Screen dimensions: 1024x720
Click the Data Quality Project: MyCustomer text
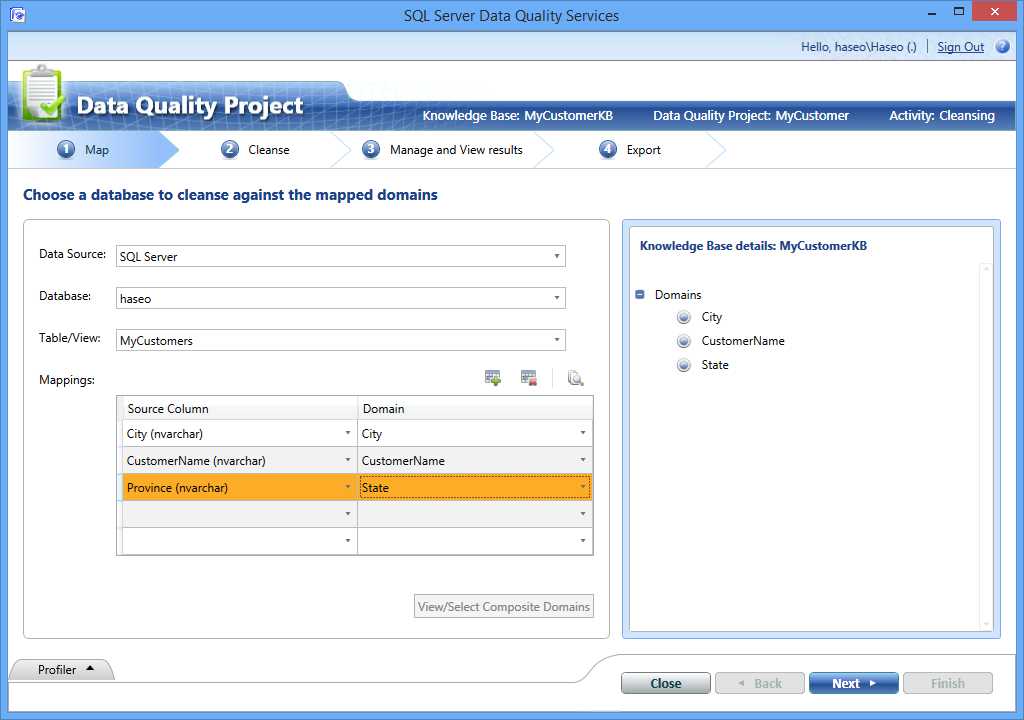750,116
